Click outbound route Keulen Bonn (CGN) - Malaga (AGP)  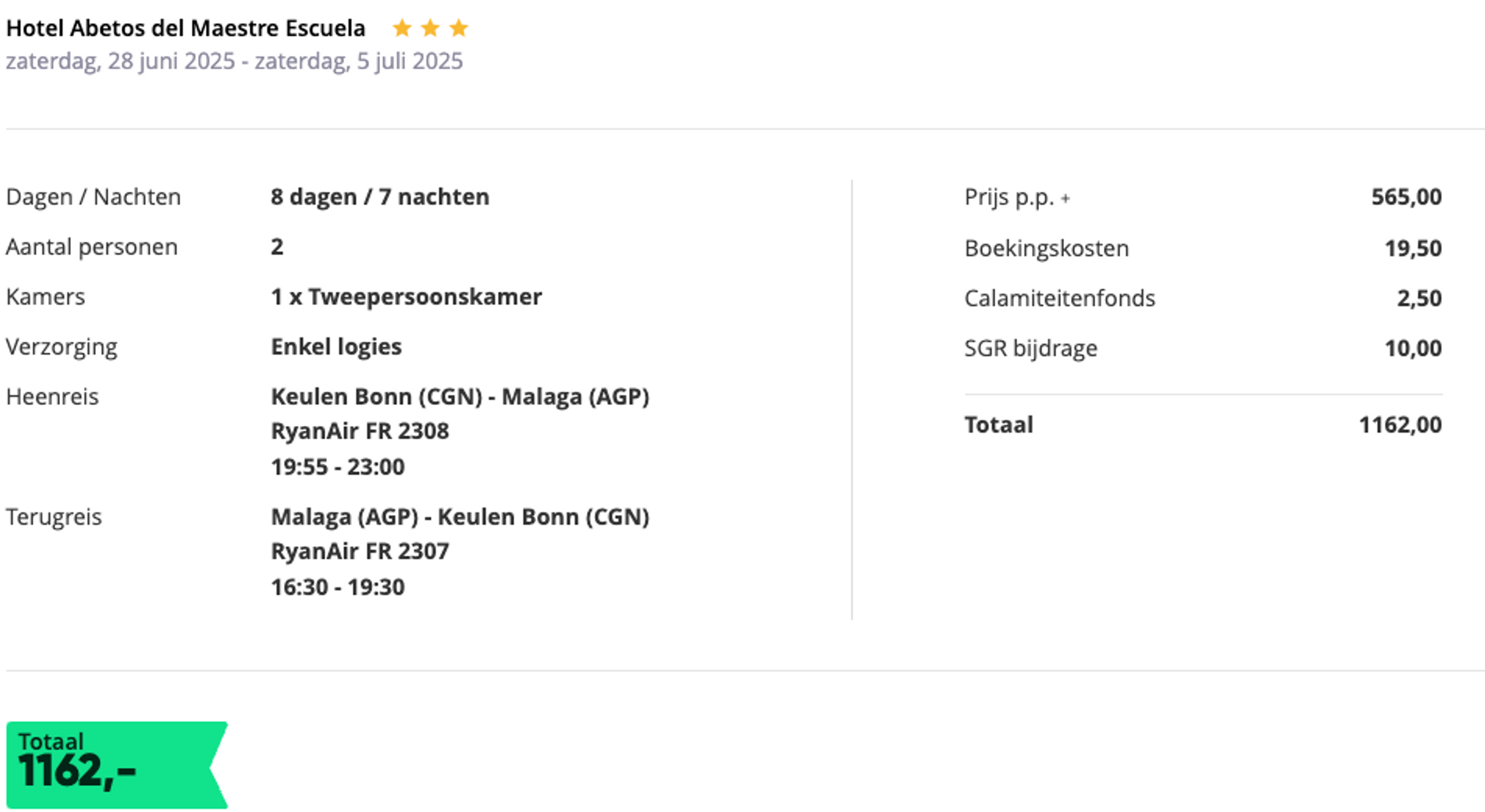(x=461, y=397)
